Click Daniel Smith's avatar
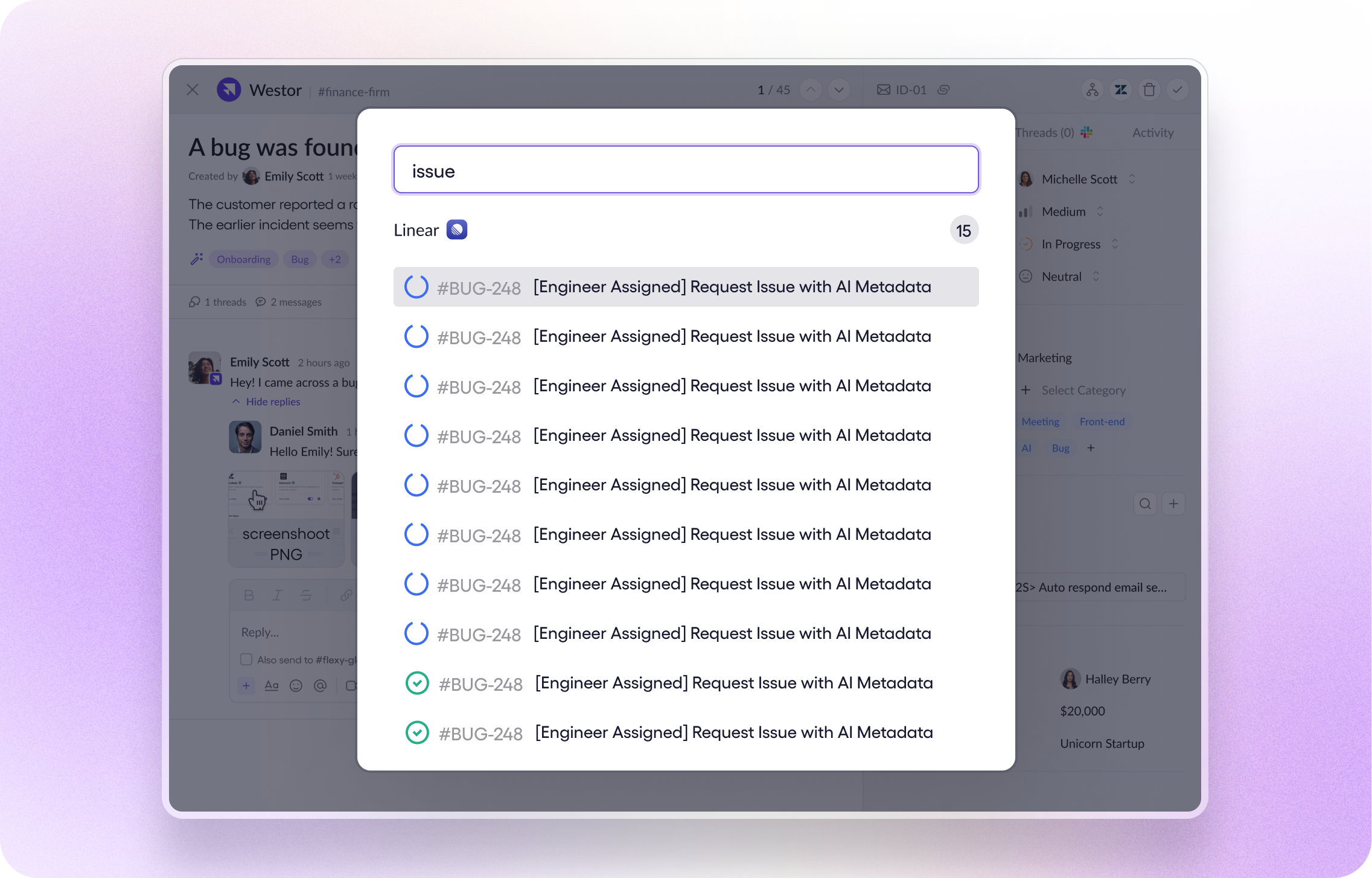This screenshot has width=1372, height=878. [x=245, y=437]
